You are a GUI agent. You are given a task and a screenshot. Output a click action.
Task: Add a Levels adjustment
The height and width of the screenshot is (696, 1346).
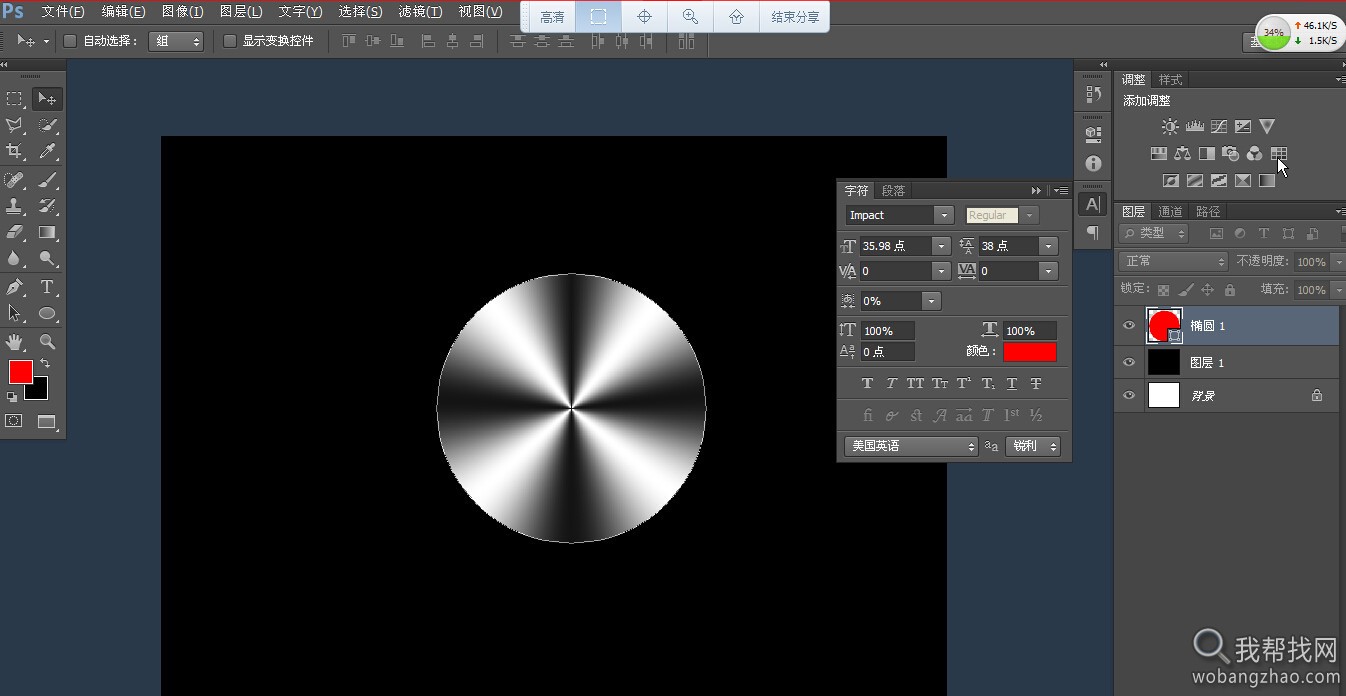(1194, 127)
